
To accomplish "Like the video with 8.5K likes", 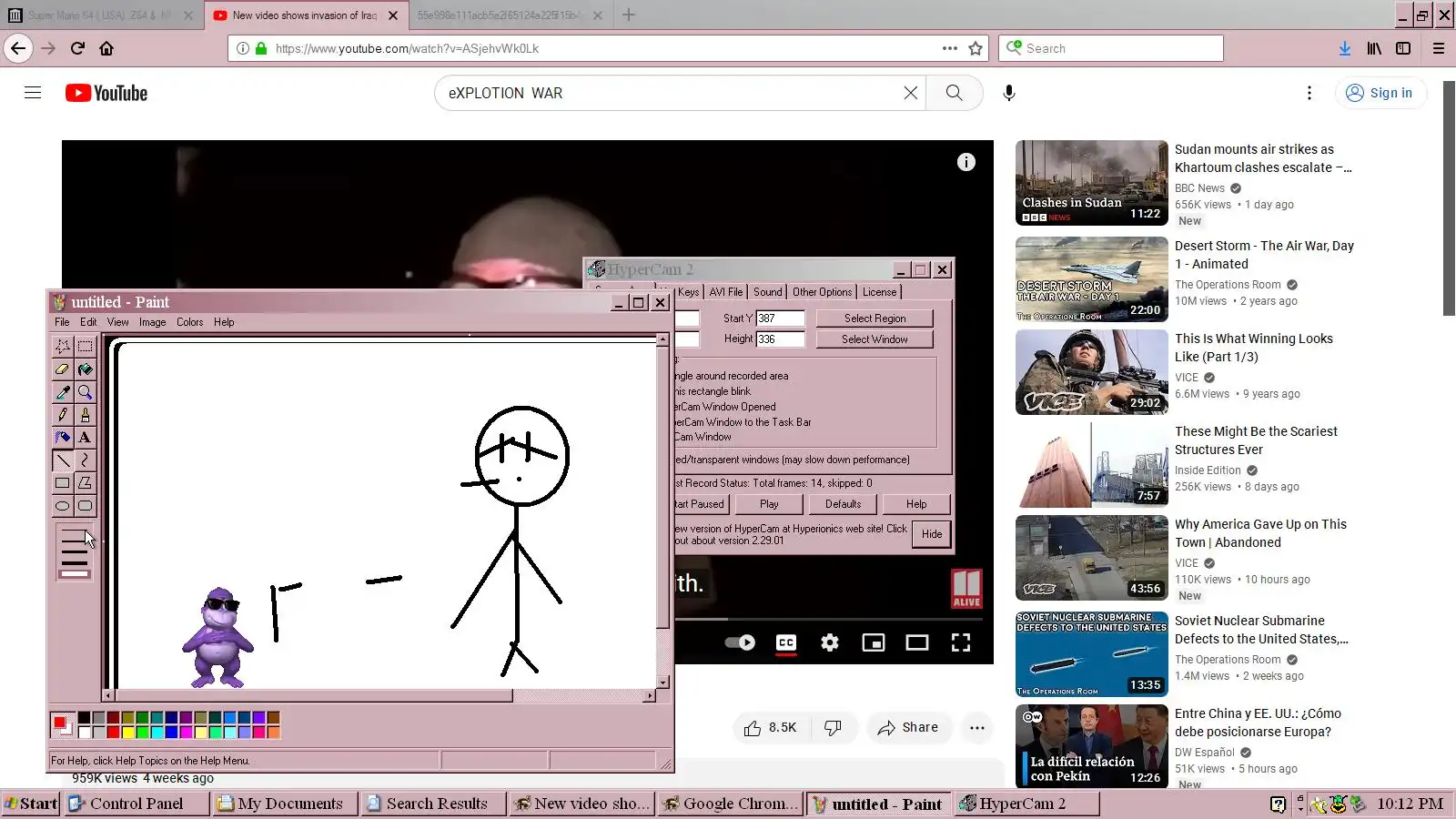I will (770, 727).
